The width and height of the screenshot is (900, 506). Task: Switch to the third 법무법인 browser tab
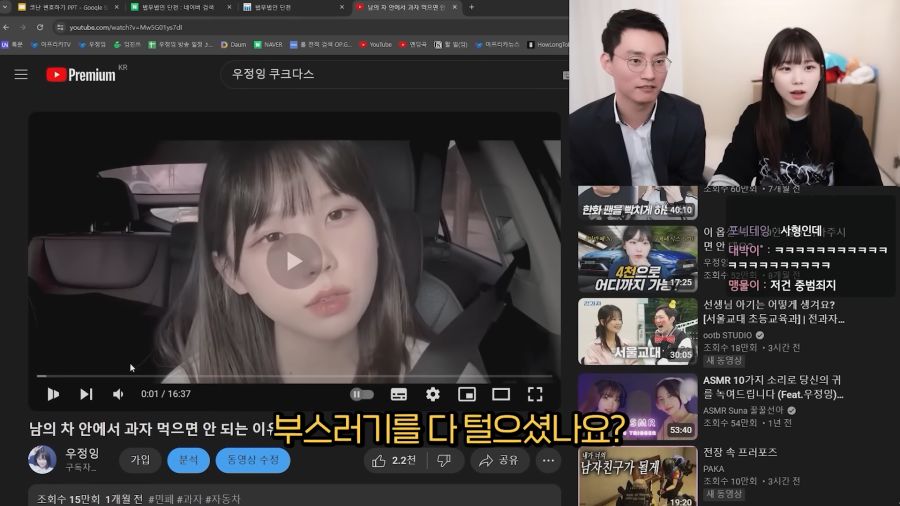292,7
